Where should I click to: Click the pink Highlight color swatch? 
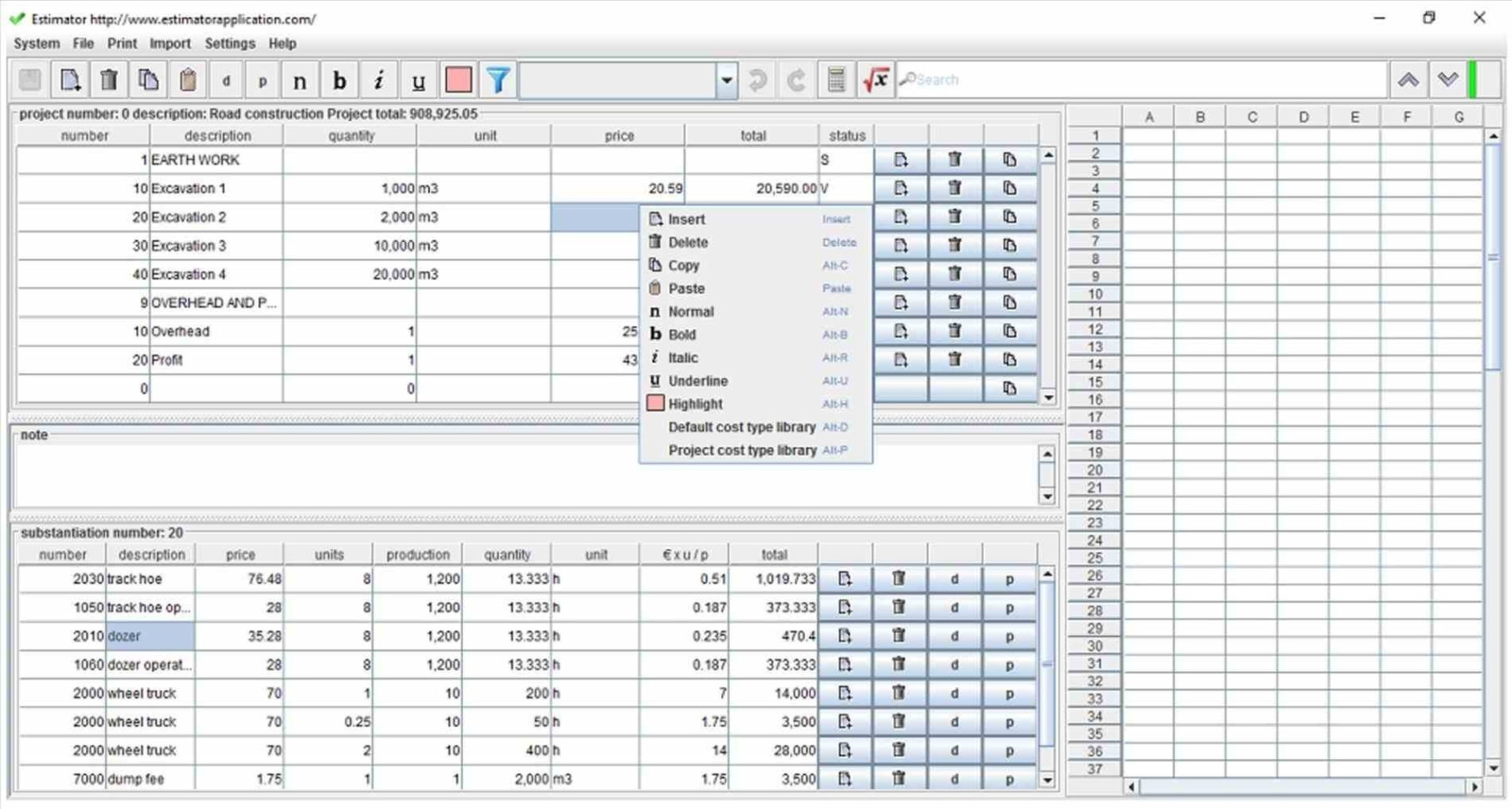(457, 79)
